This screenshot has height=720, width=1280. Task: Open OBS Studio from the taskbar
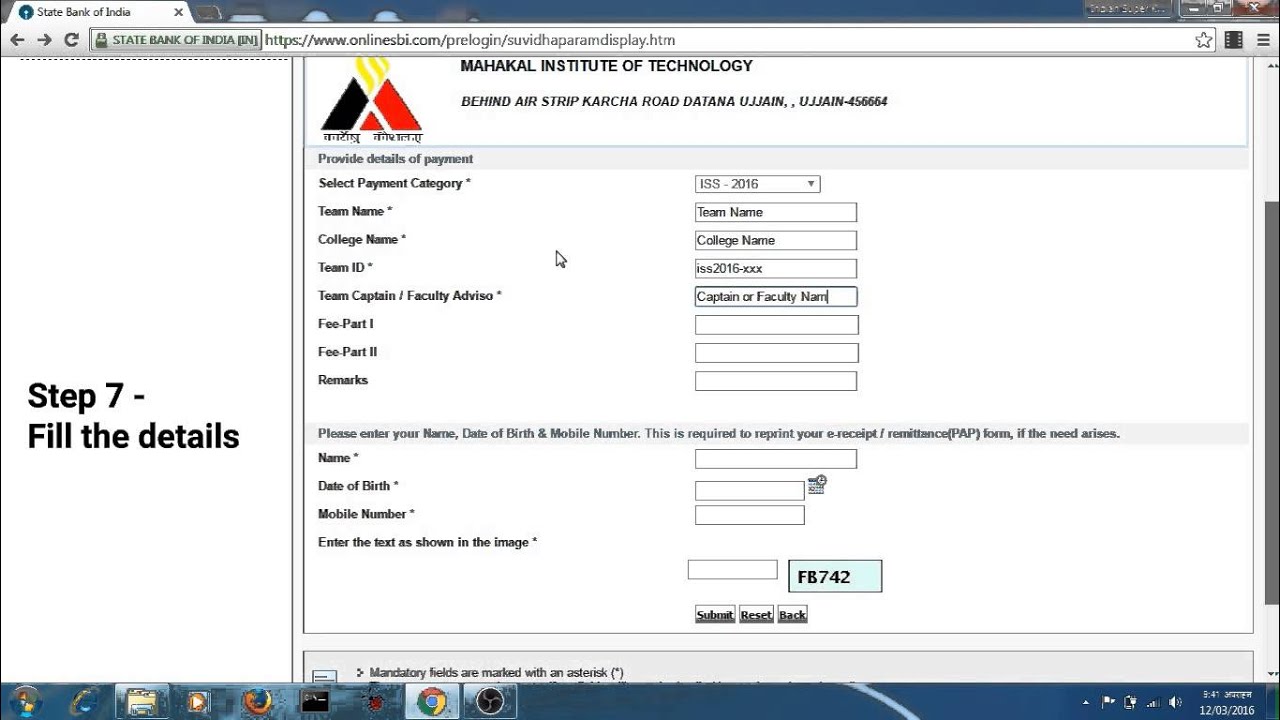(490, 701)
